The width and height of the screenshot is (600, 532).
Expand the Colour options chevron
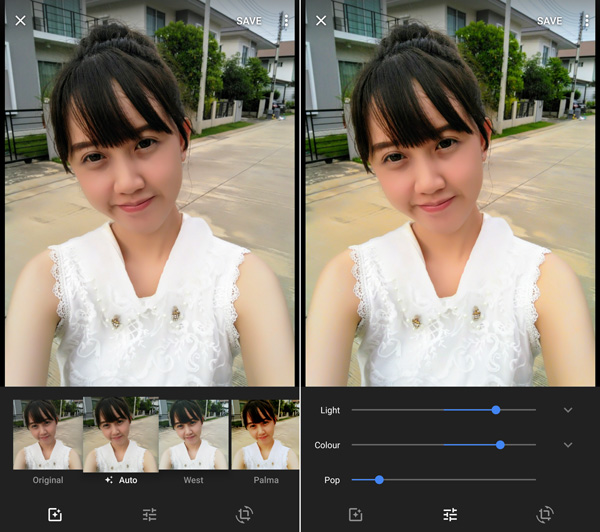coord(568,445)
